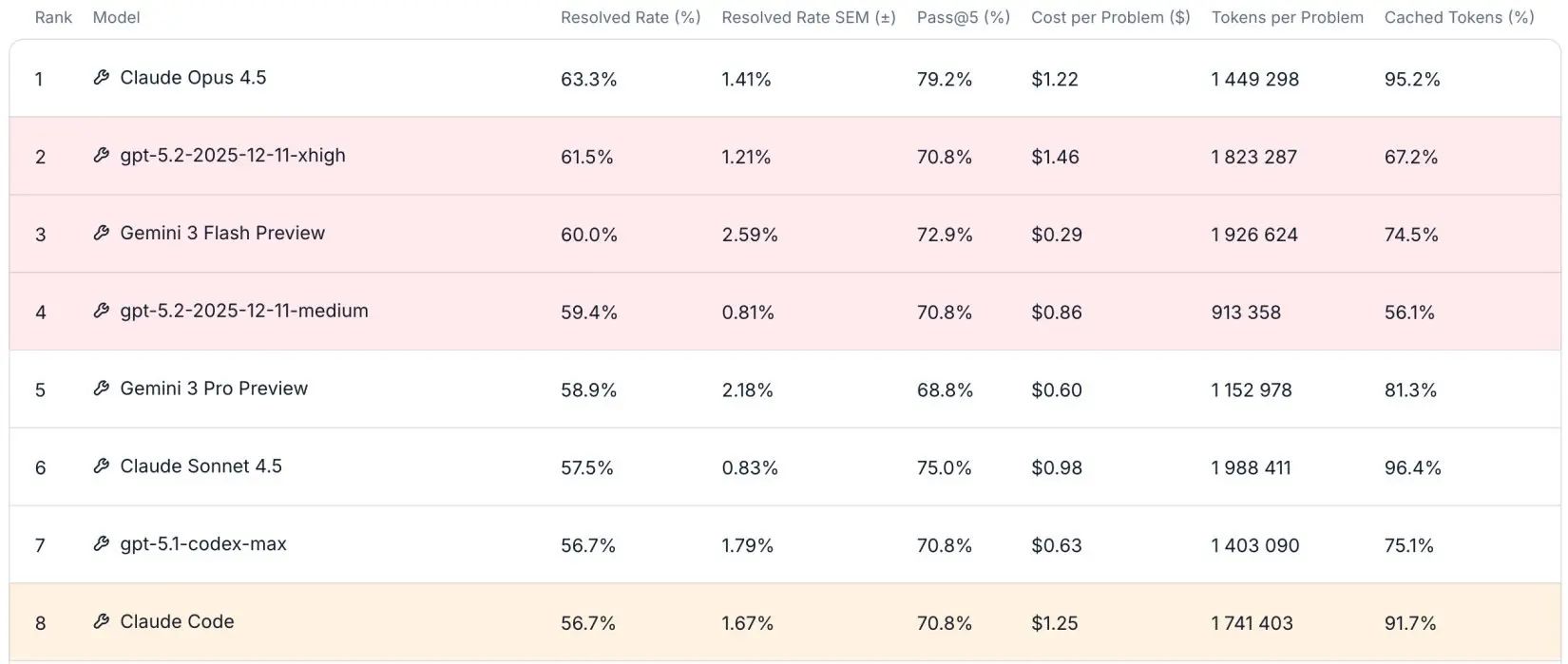The width and height of the screenshot is (1568, 664).
Task: Select the Rank column header
Action: [53, 17]
